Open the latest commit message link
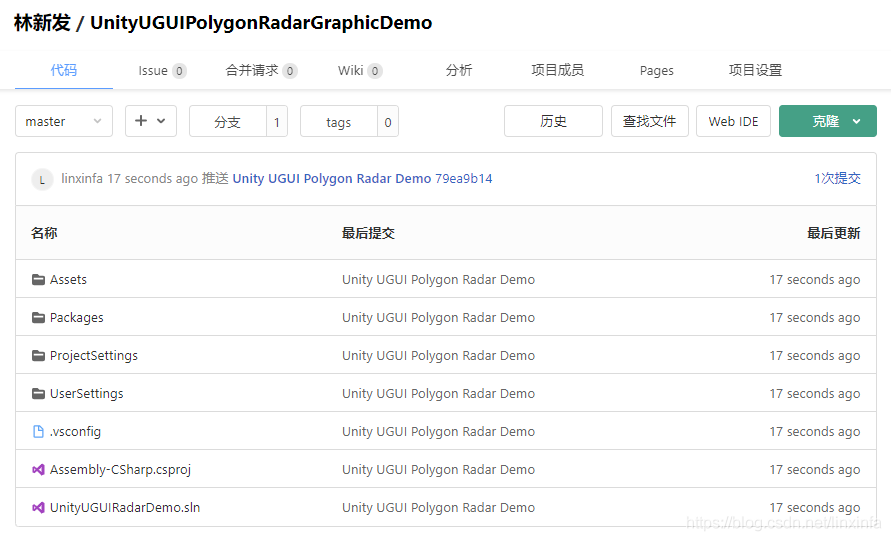The width and height of the screenshot is (891, 541). pyautogui.click(x=332, y=178)
